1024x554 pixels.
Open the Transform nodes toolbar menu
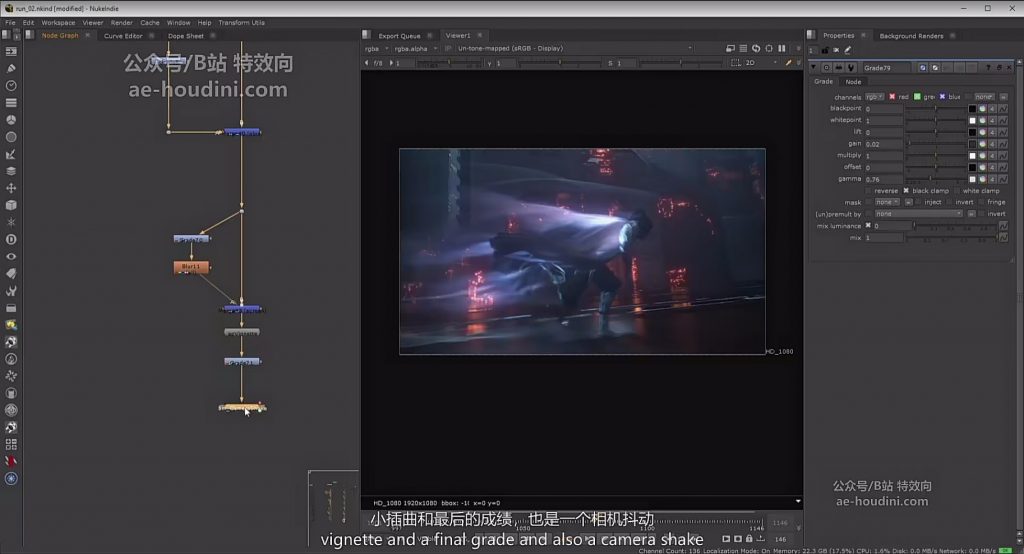pyautogui.click(x=11, y=188)
